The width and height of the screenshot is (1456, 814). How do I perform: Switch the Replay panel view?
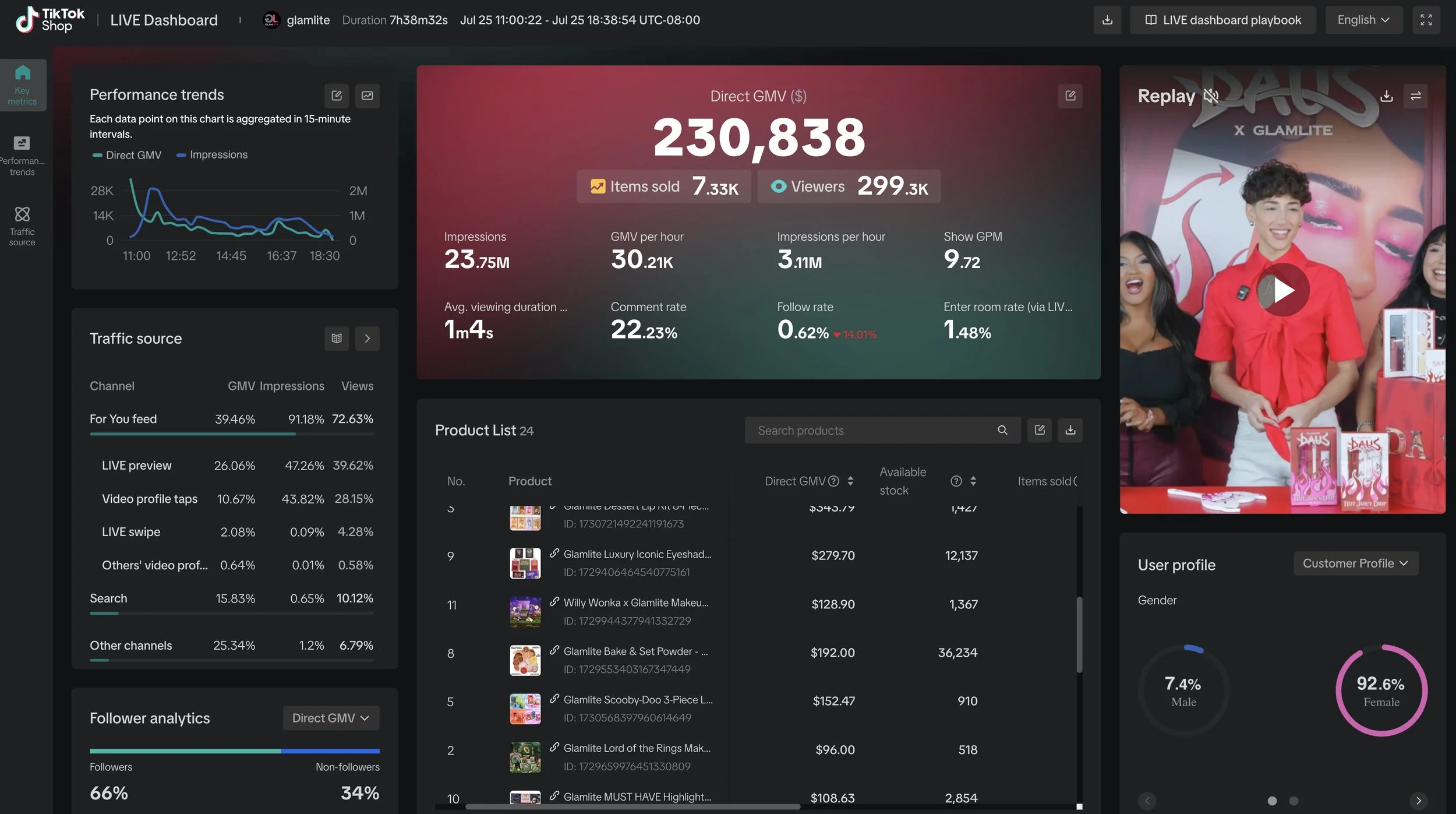point(1416,96)
